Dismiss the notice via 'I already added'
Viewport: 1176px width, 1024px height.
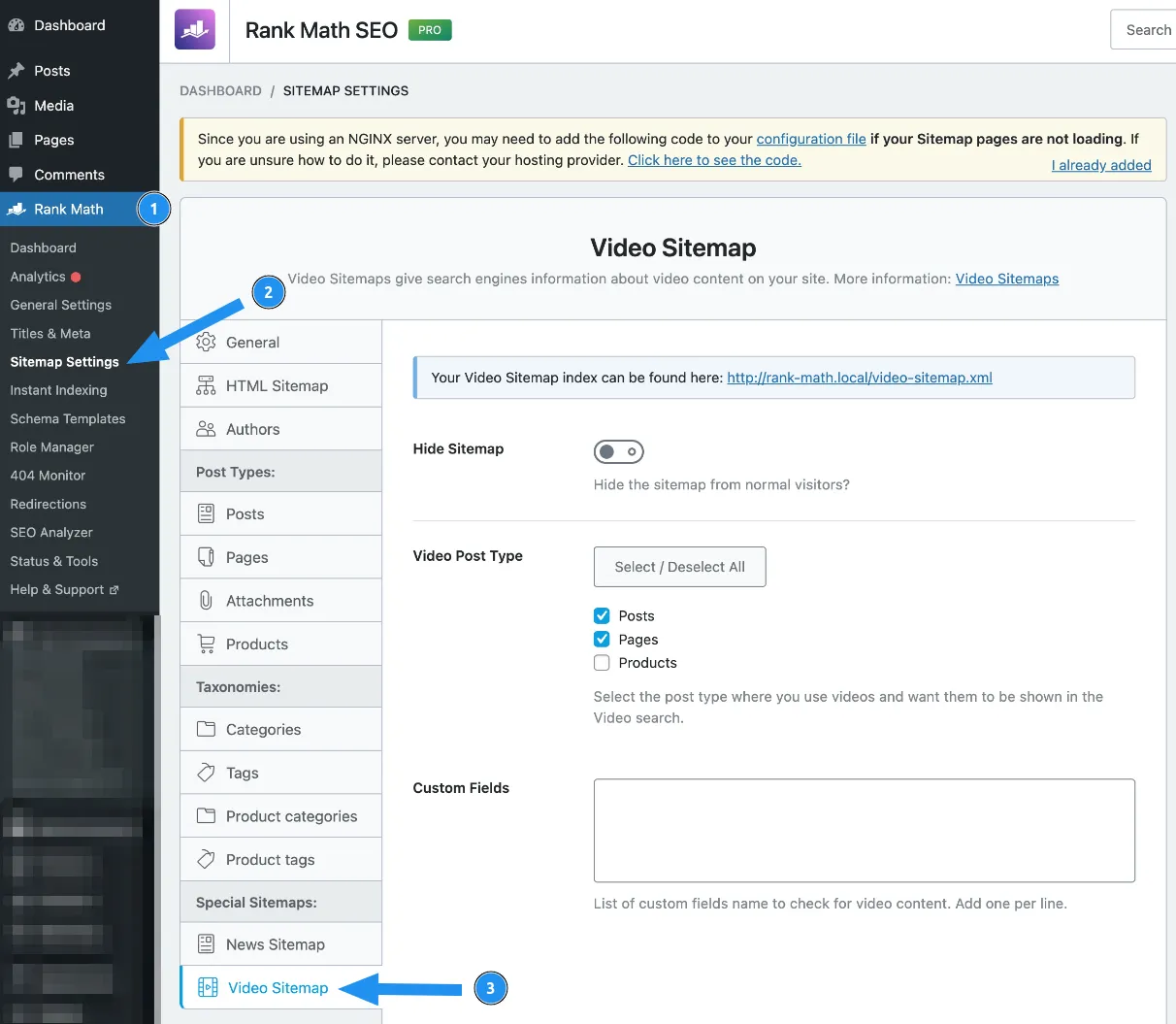pyautogui.click(x=1101, y=165)
